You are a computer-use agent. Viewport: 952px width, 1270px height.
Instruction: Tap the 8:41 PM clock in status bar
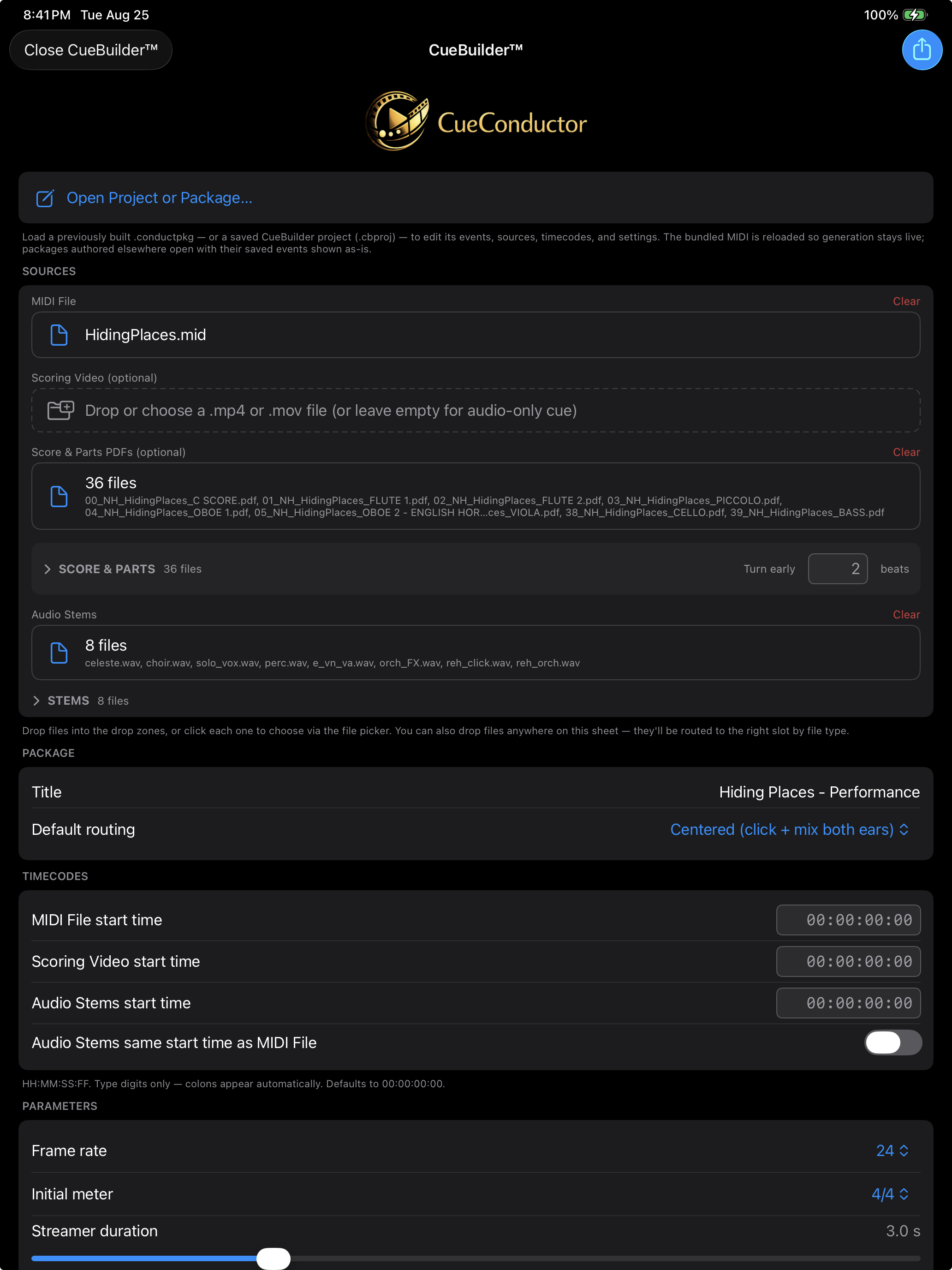click(47, 15)
